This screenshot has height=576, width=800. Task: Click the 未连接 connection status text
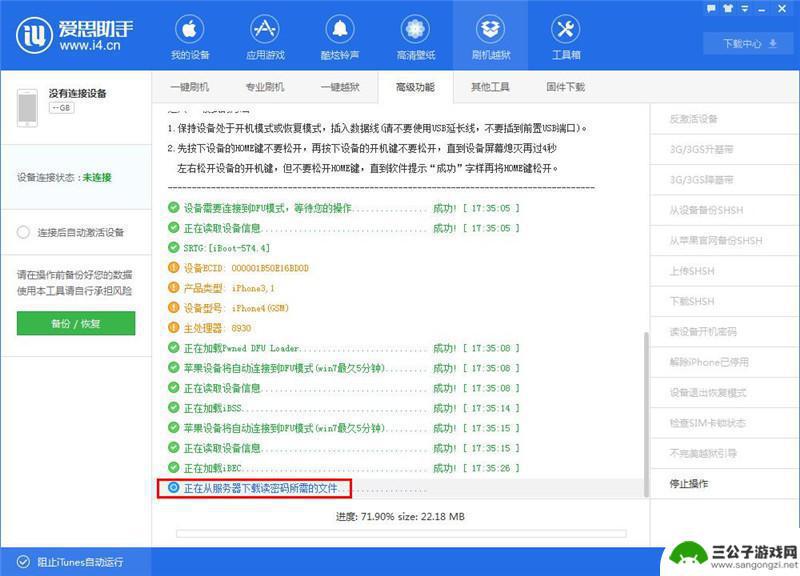[x=97, y=177]
